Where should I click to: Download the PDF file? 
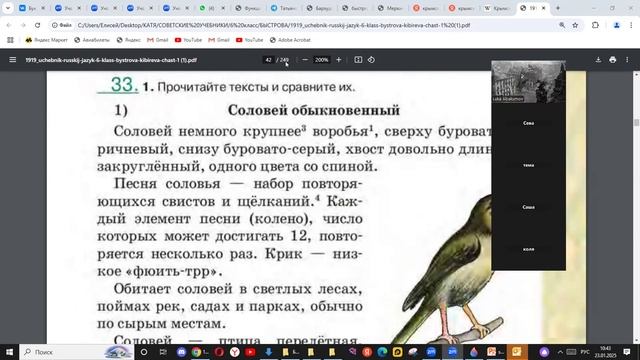[x=598, y=60]
